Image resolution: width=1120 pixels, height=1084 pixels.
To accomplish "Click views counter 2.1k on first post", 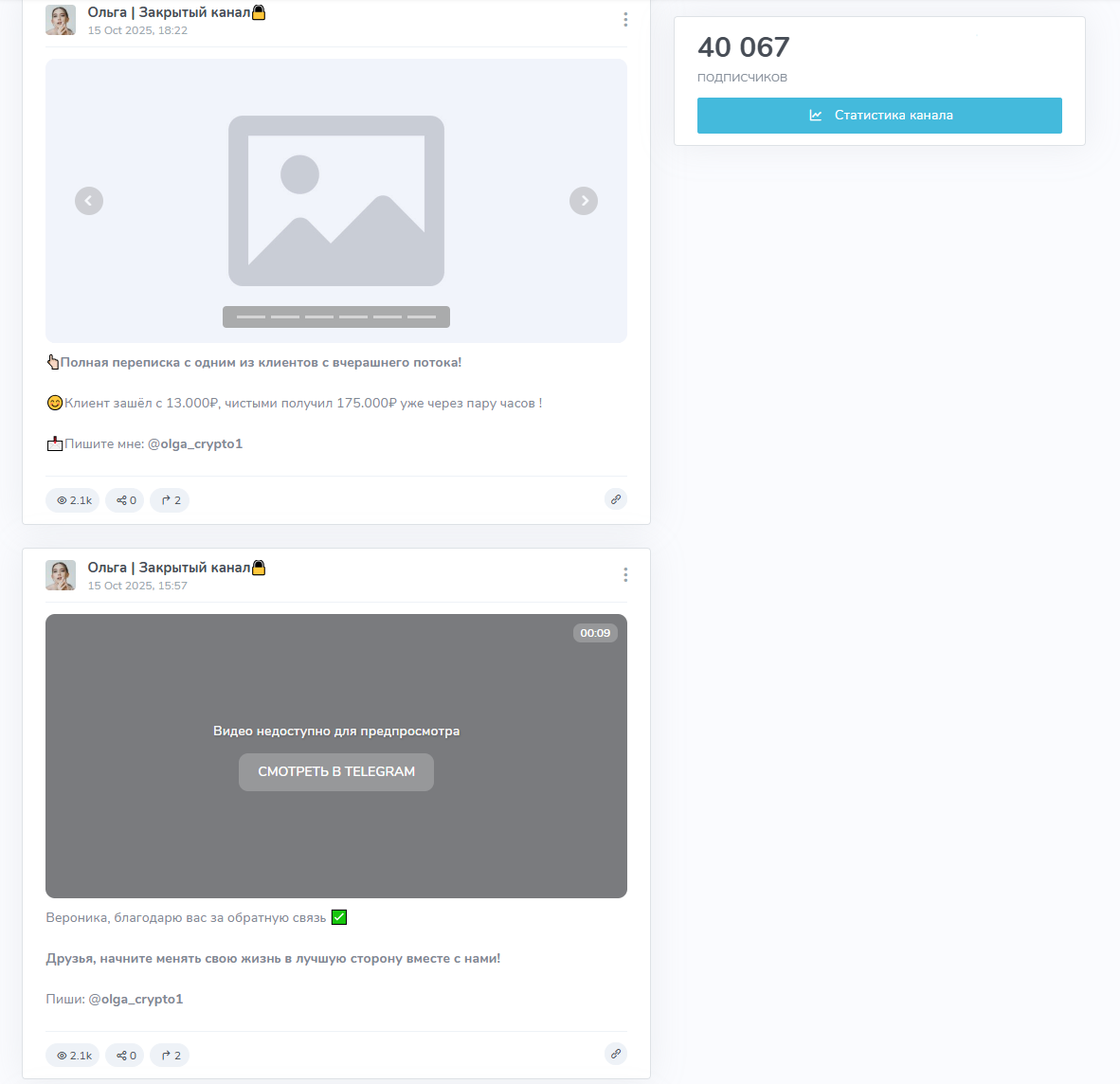I will 73,500.
